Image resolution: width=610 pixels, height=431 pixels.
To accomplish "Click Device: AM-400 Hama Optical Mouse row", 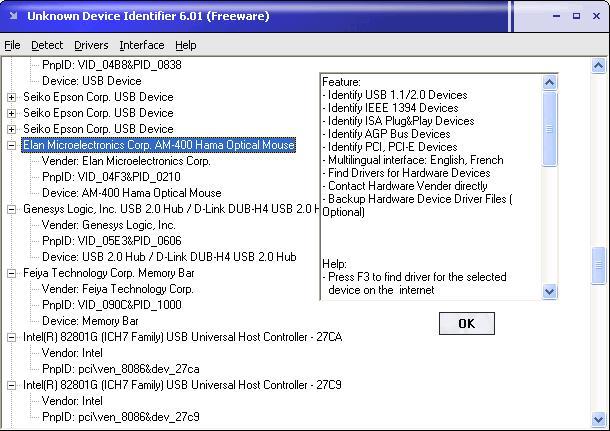I will 132,193.
